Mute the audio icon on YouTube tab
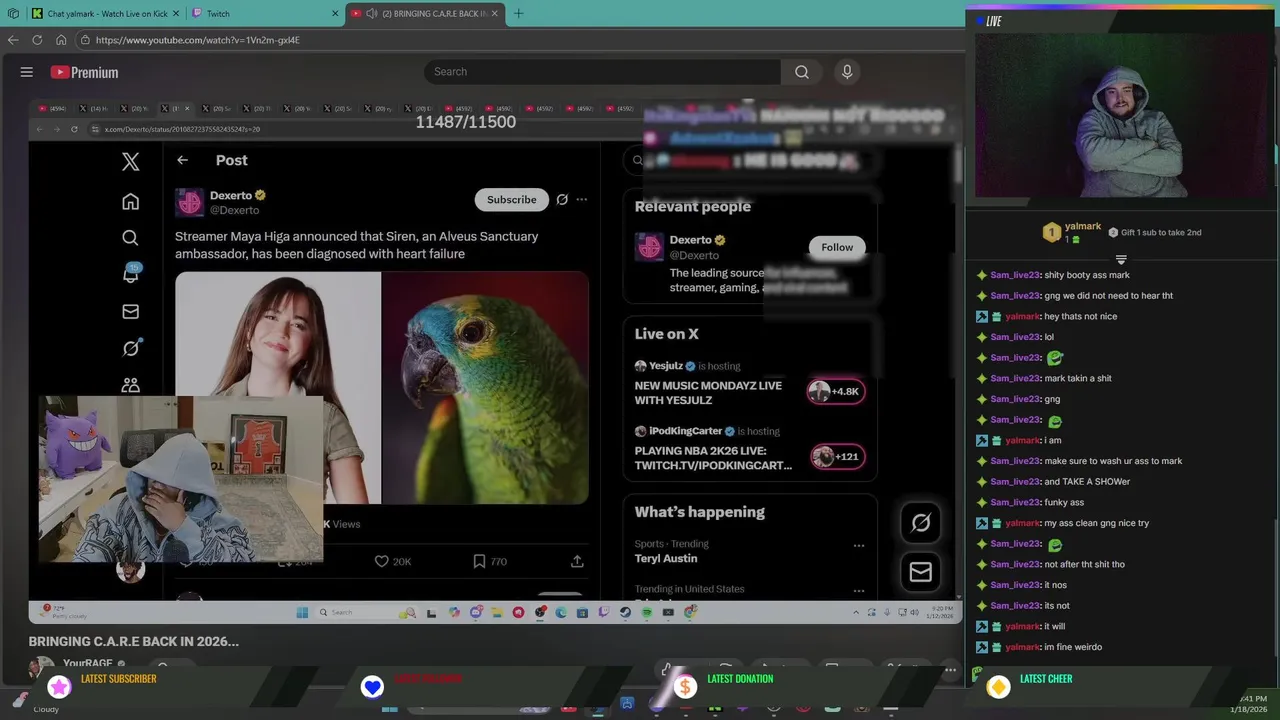 372,14
